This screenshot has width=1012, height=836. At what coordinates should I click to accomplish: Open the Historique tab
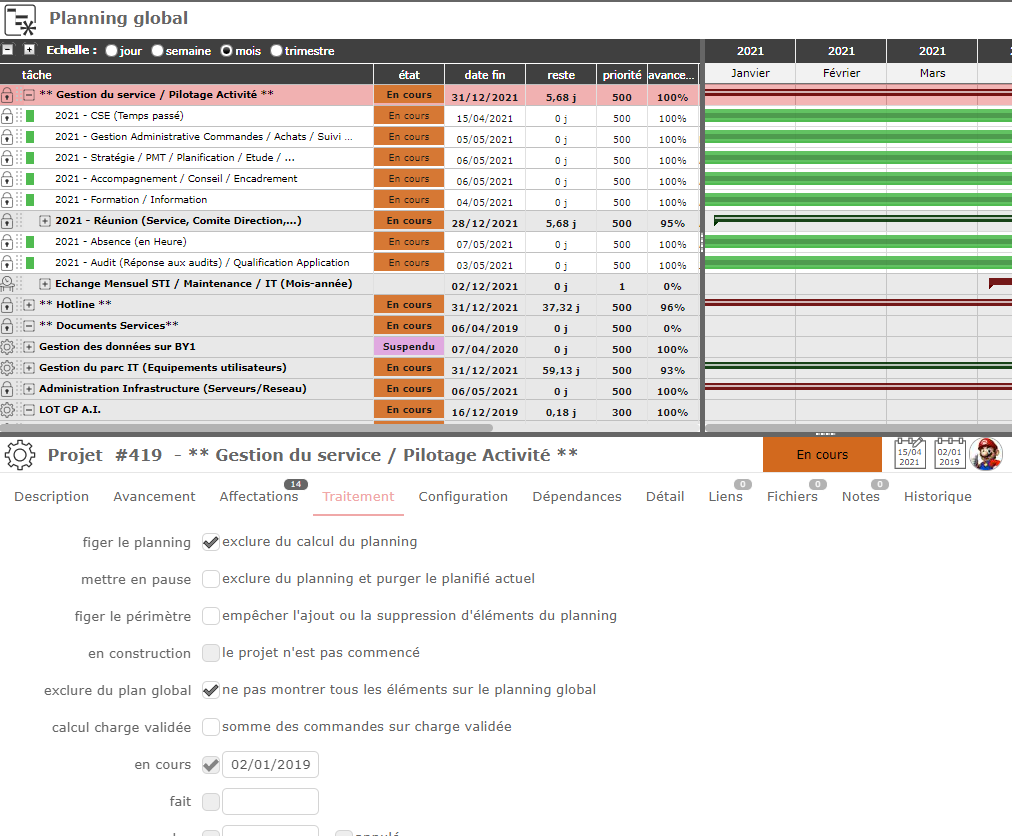[937, 497]
